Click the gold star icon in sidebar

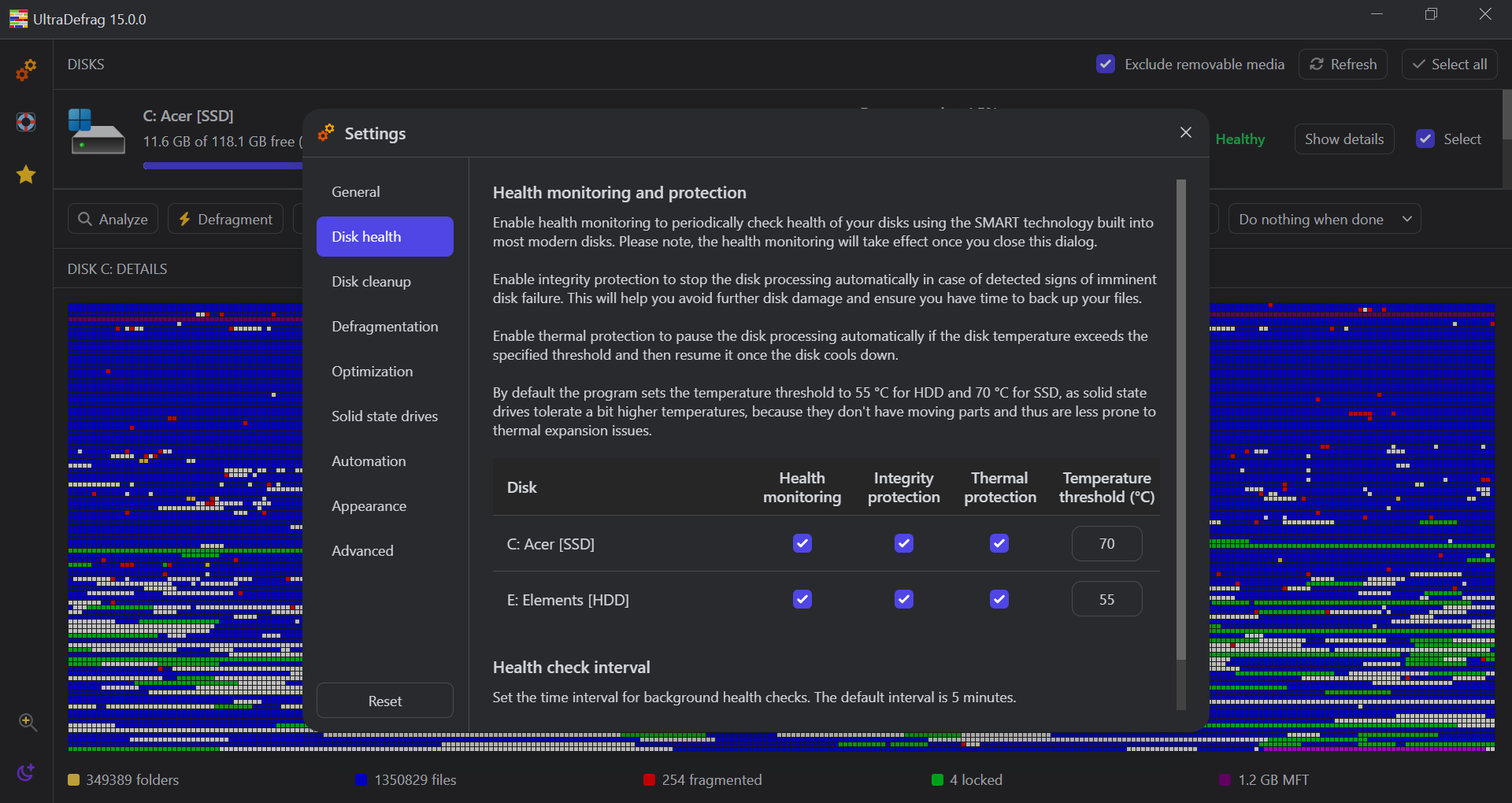tap(26, 174)
